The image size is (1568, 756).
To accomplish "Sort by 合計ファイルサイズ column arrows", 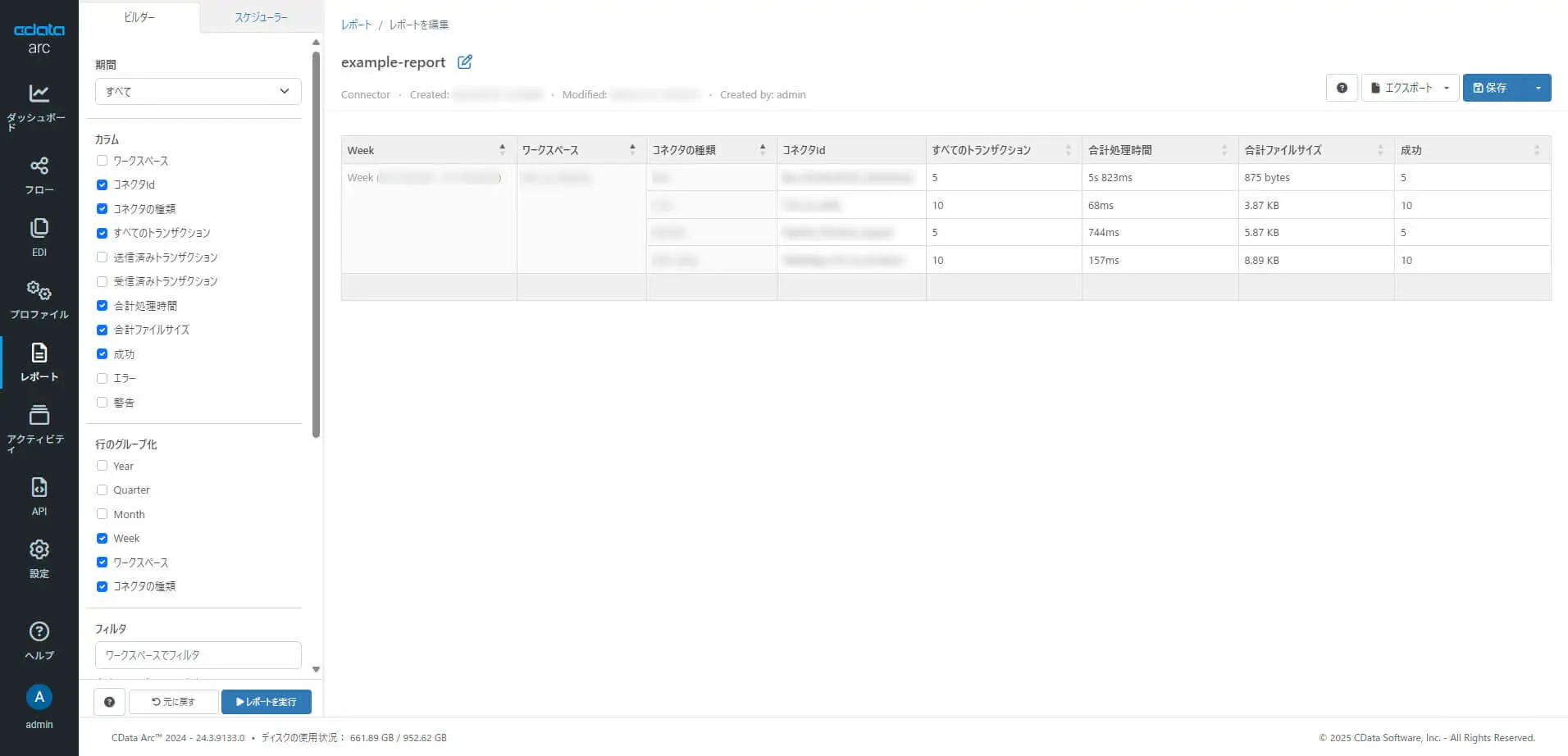I will click(x=1380, y=150).
